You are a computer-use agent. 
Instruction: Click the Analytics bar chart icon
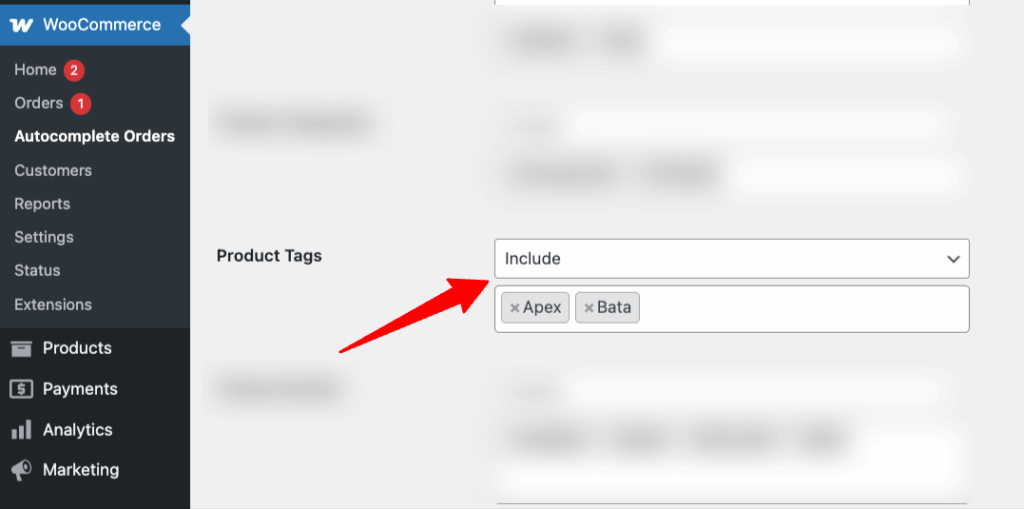tap(21, 430)
